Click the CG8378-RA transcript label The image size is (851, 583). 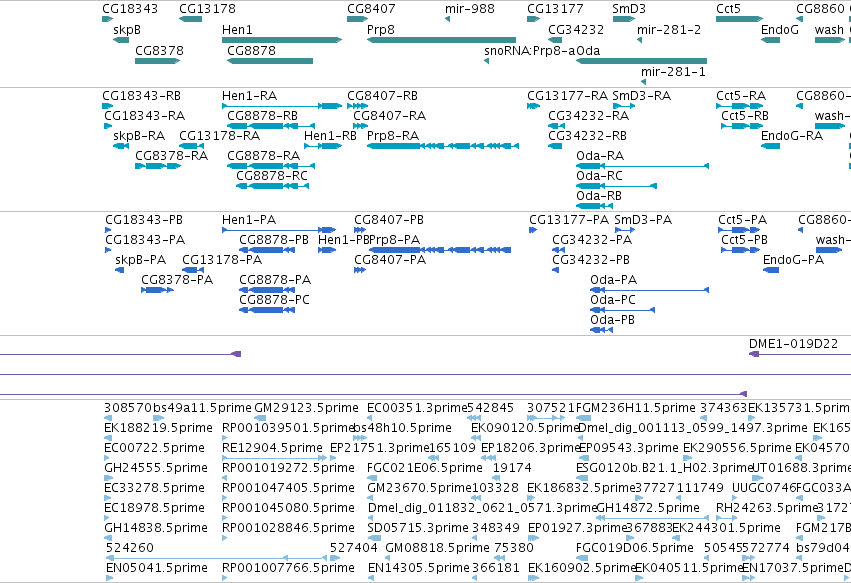pos(172,156)
